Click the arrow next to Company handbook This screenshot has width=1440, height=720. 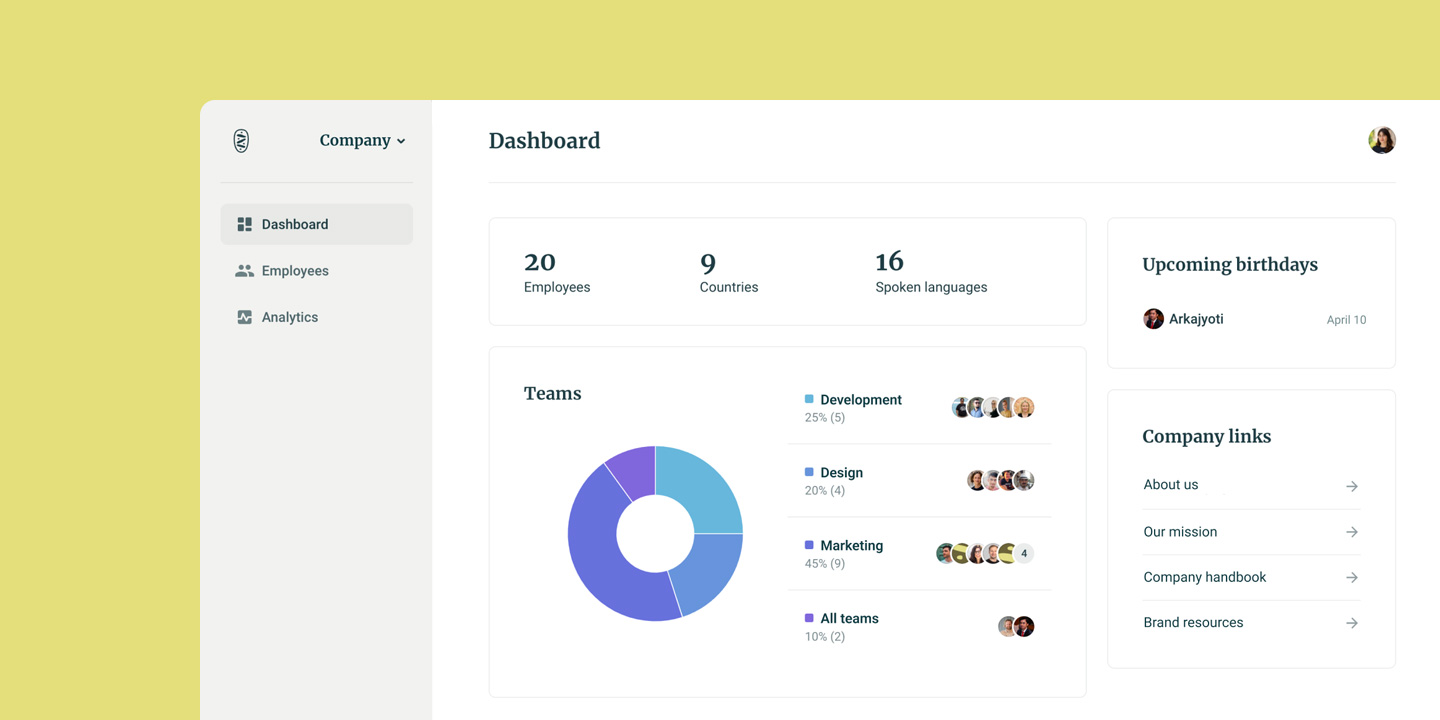tap(1352, 577)
